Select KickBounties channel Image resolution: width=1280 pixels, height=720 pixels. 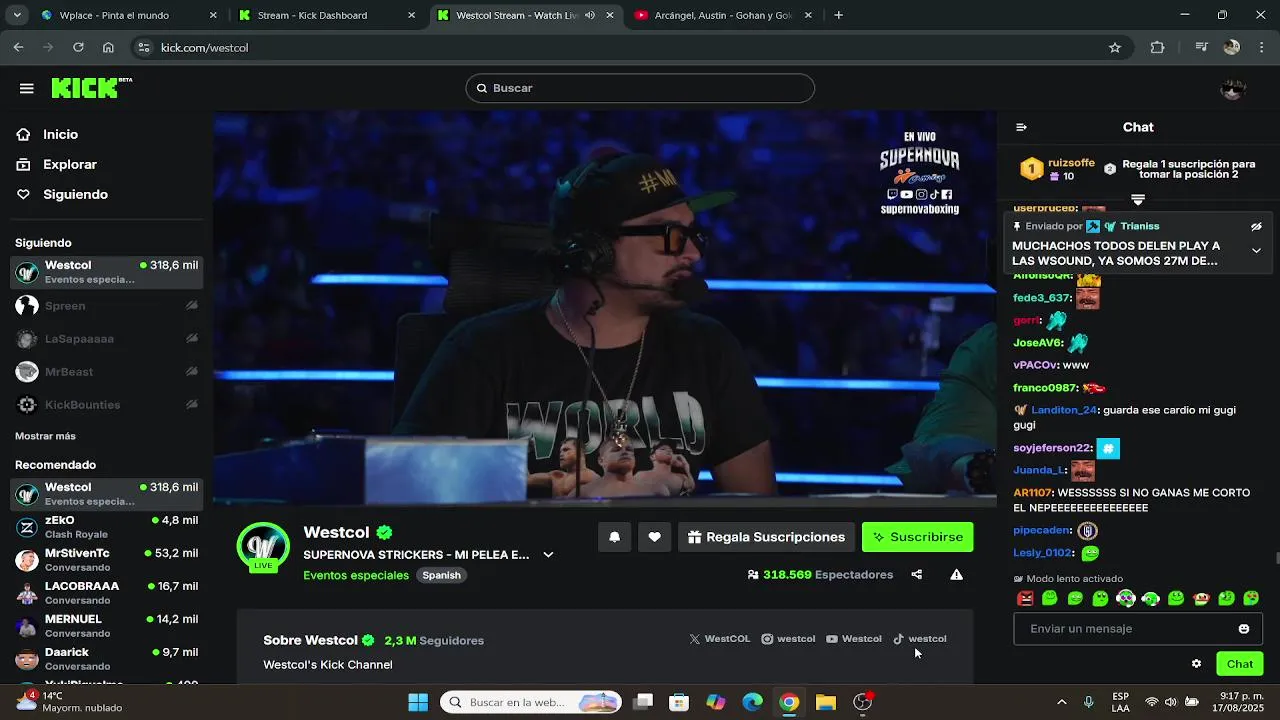[x=107, y=405]
